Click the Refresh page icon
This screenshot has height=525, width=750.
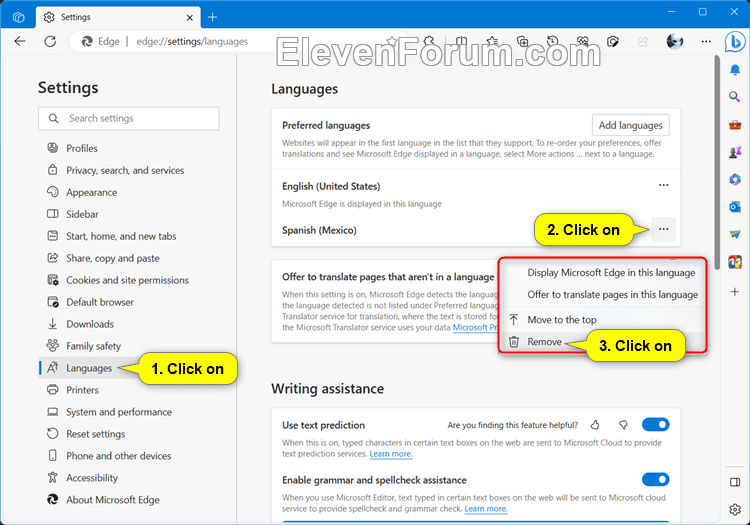click(x=50, y=42)
